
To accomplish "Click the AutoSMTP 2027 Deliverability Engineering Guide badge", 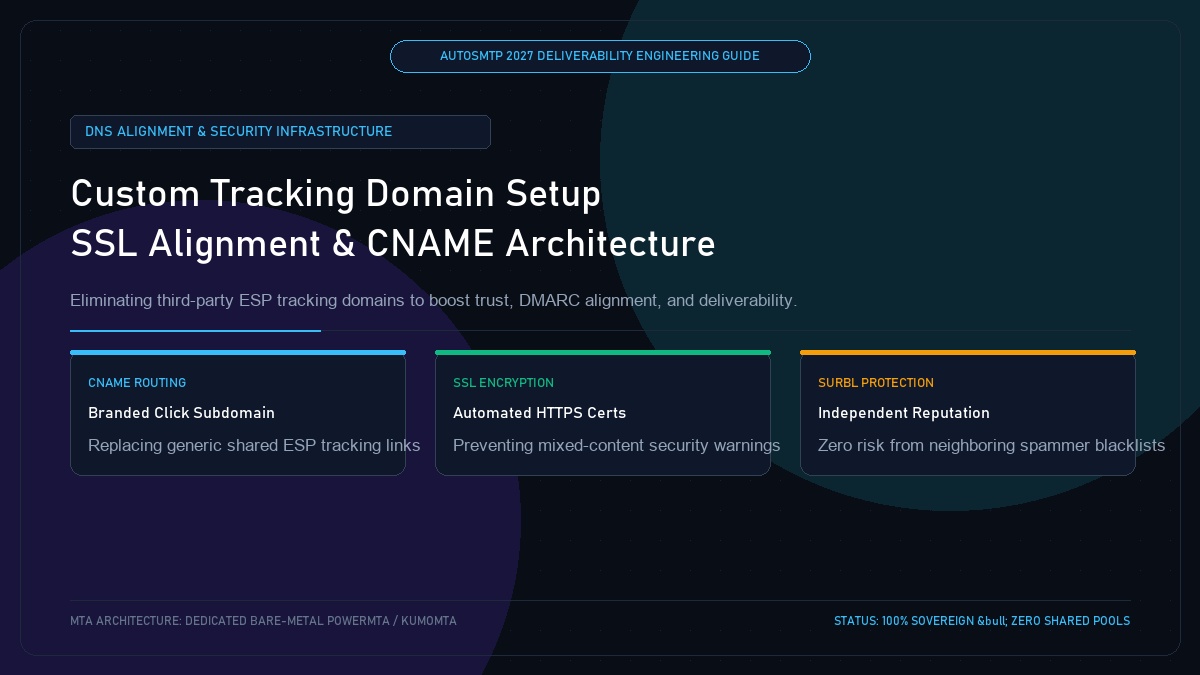I will click(600, 56).
